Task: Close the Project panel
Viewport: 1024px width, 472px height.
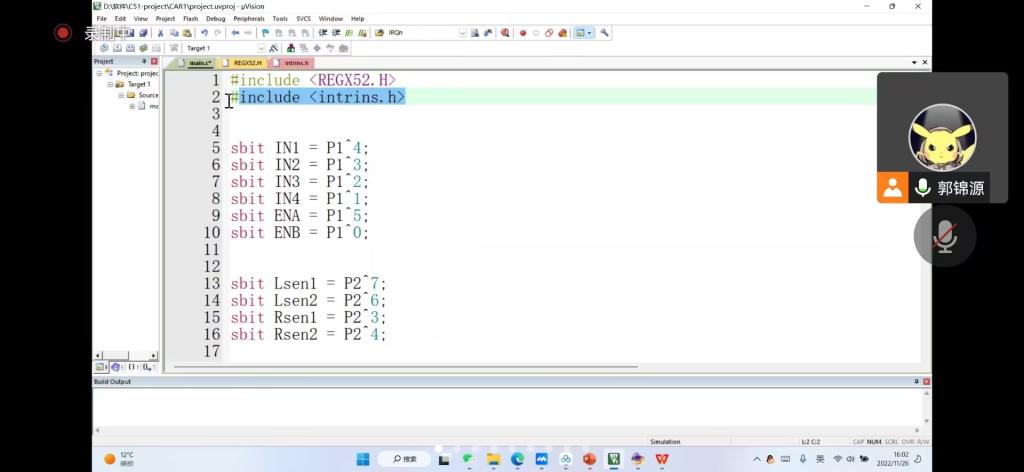Action: coord(154,62)
